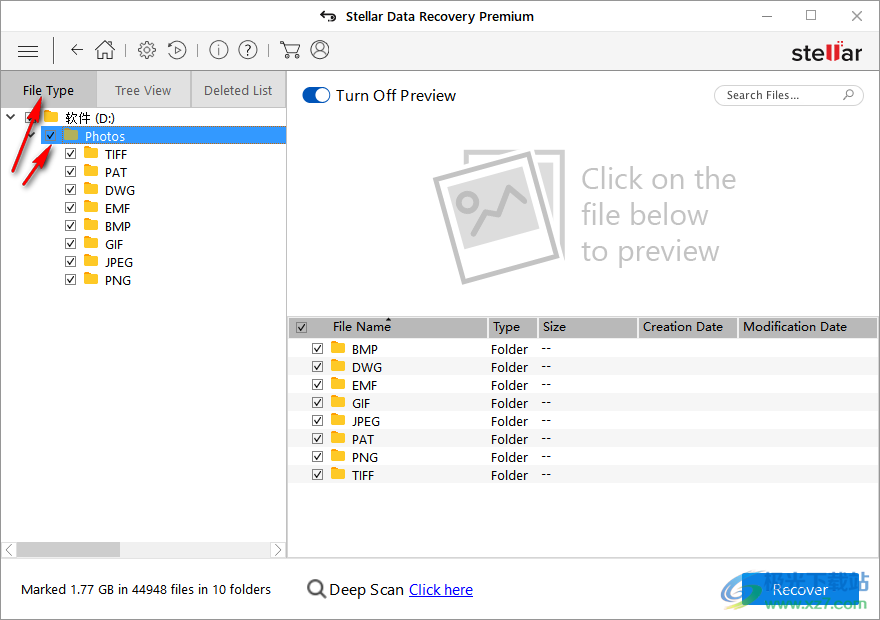Switch to the Deleted List tab
880x620 pixels.
pyautogui.click(x=238, y=90)
